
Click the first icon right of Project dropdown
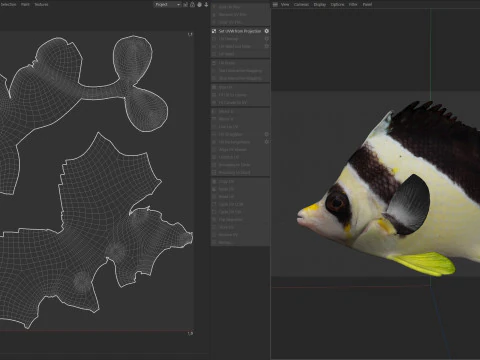[186, 4]
